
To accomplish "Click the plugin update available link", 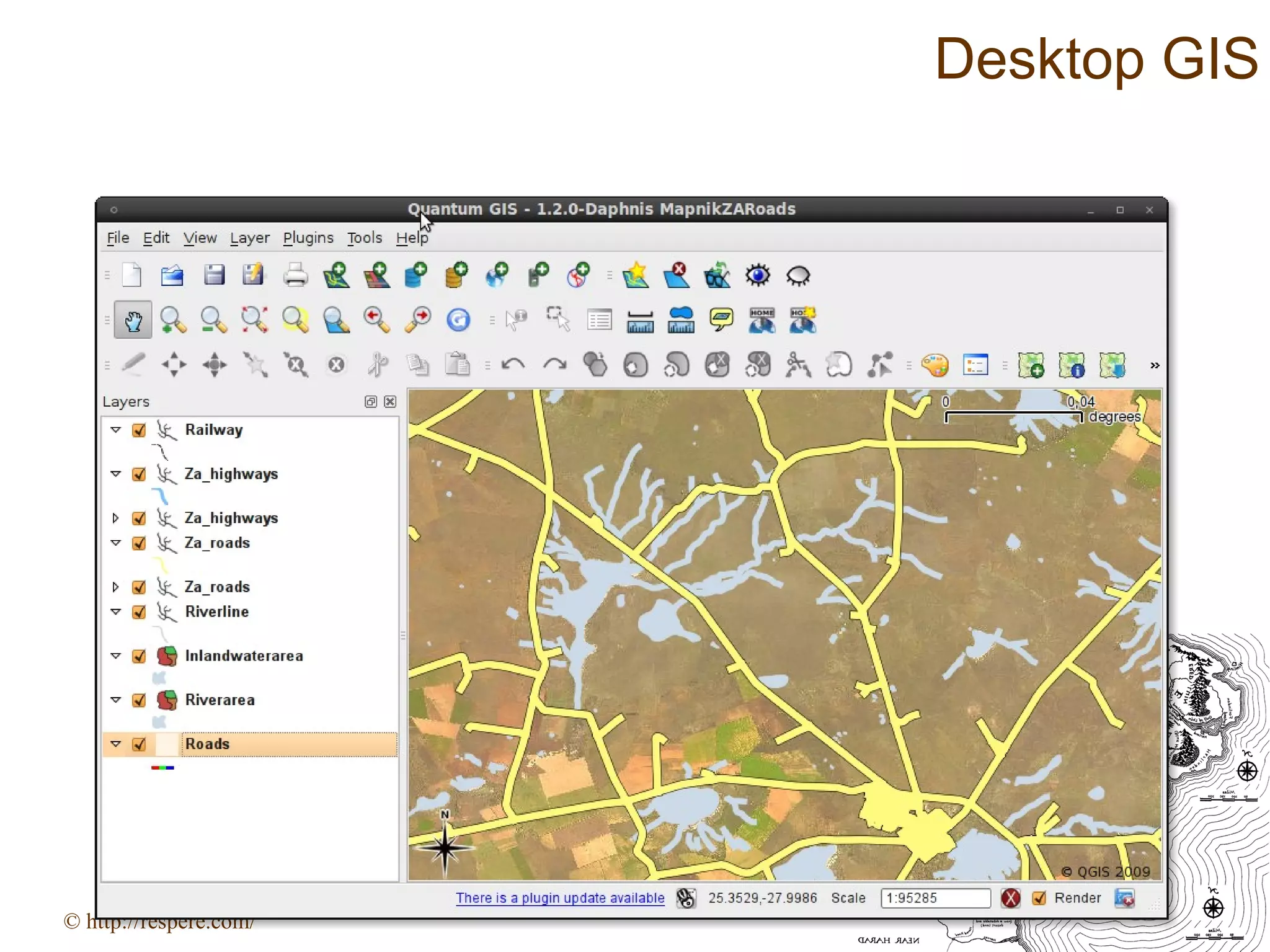I will click(560, 898).
